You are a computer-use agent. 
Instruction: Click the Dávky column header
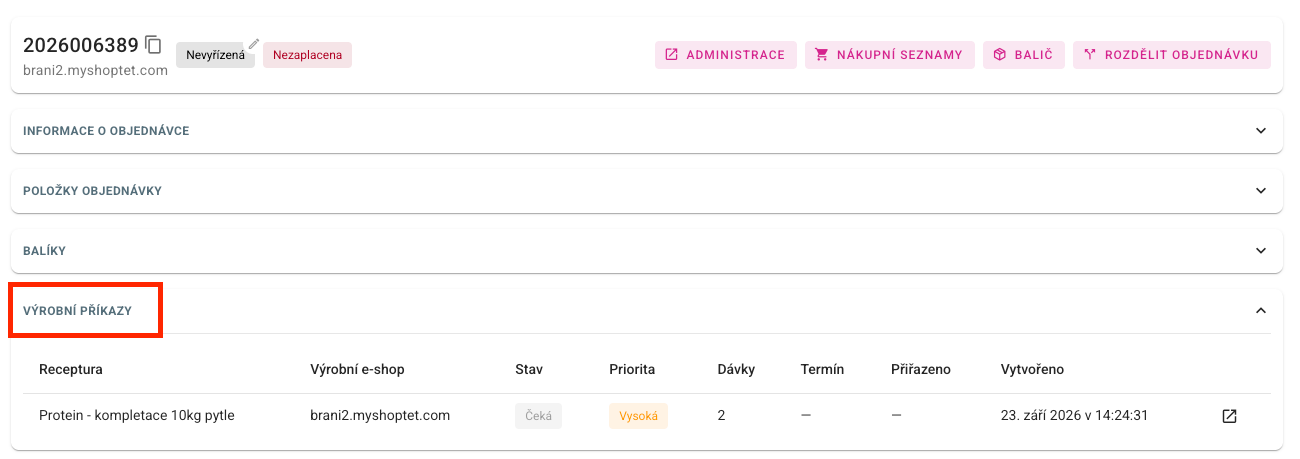736,369
